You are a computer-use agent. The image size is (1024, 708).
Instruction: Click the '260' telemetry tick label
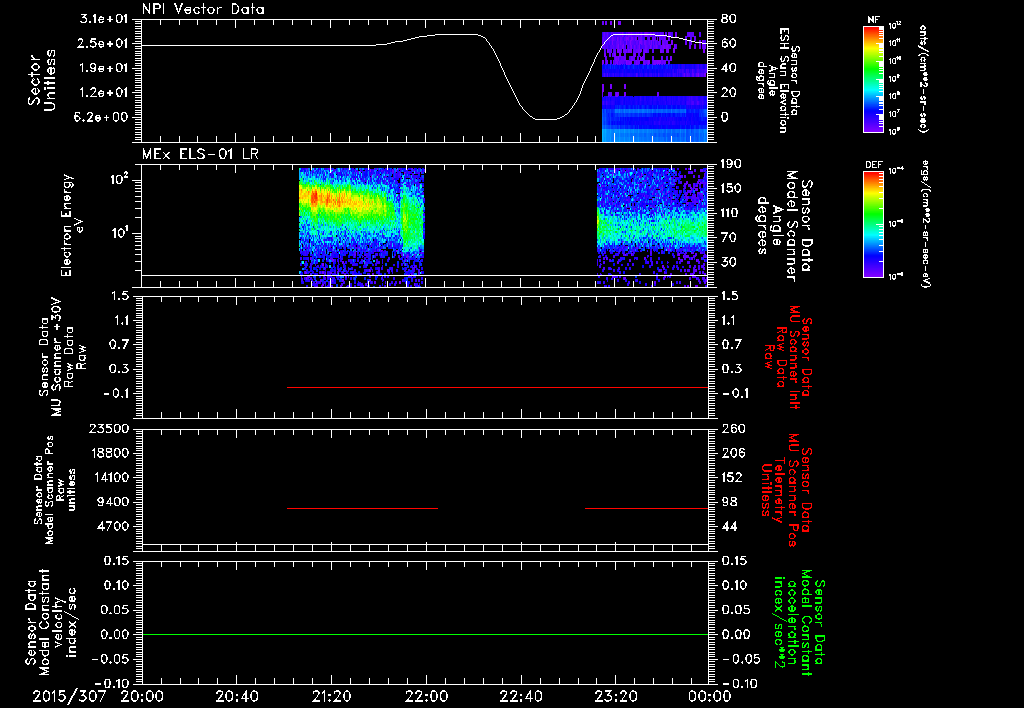733,428
